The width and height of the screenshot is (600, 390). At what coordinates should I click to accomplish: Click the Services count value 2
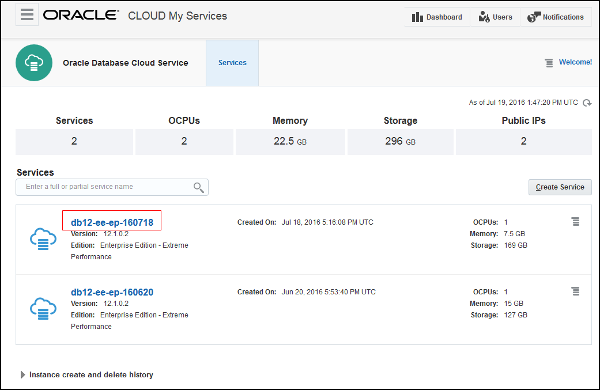coord(74,141)
